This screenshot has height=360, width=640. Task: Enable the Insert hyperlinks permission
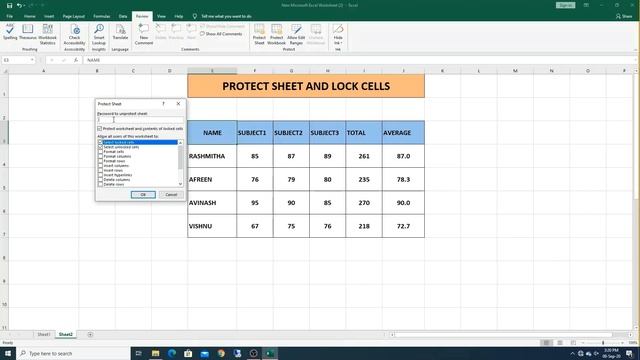[100, 175]
